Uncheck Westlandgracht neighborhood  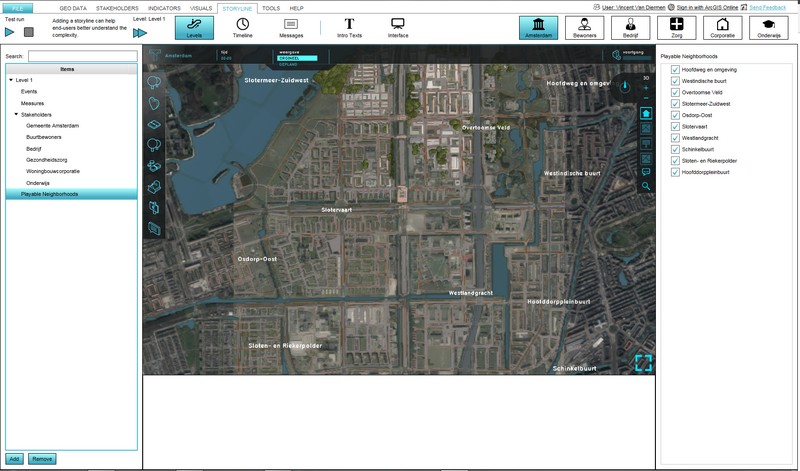point(675,138)
